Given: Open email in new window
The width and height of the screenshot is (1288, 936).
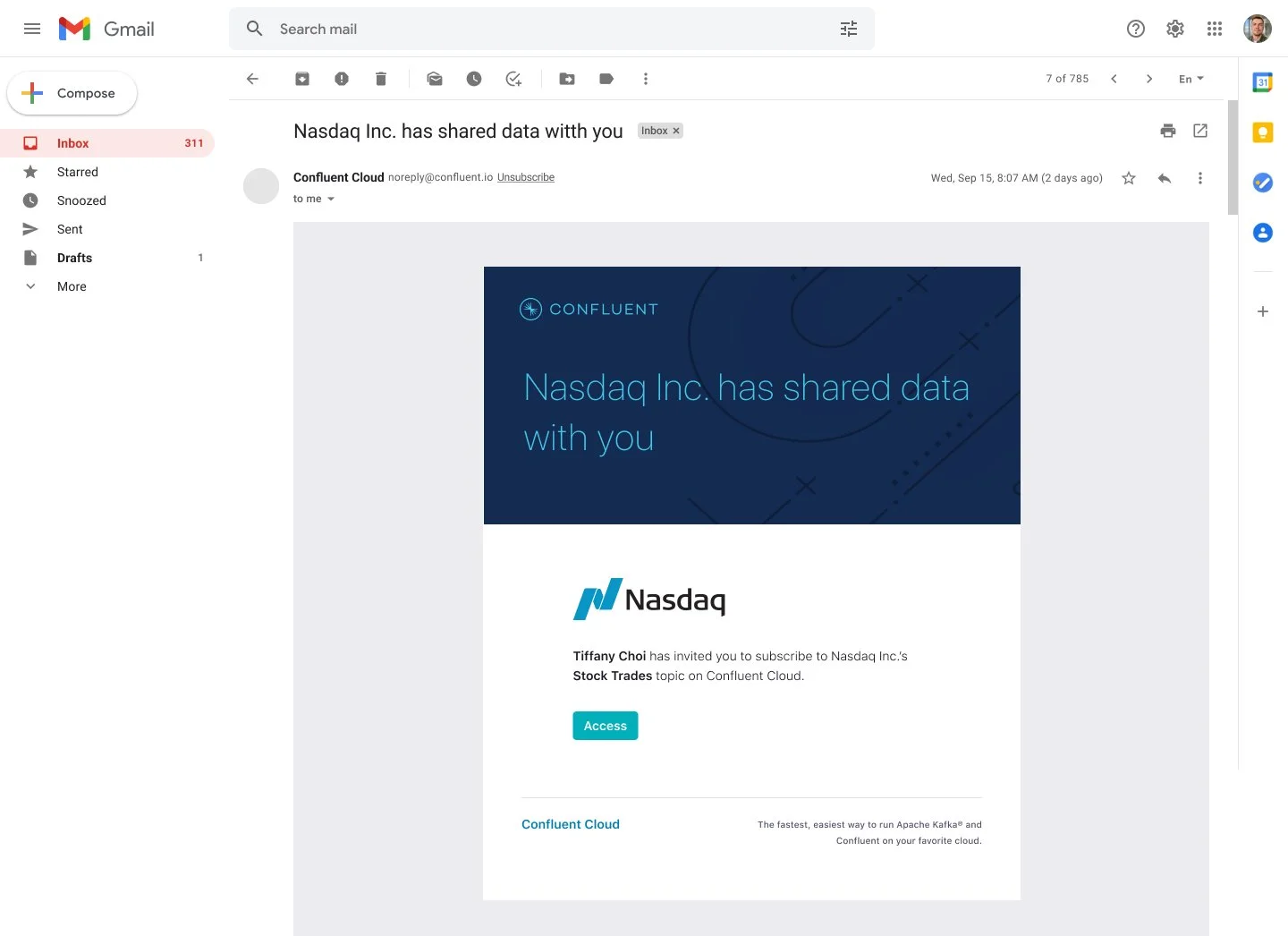Looking at the screenshot, I should pos(1200,131).
